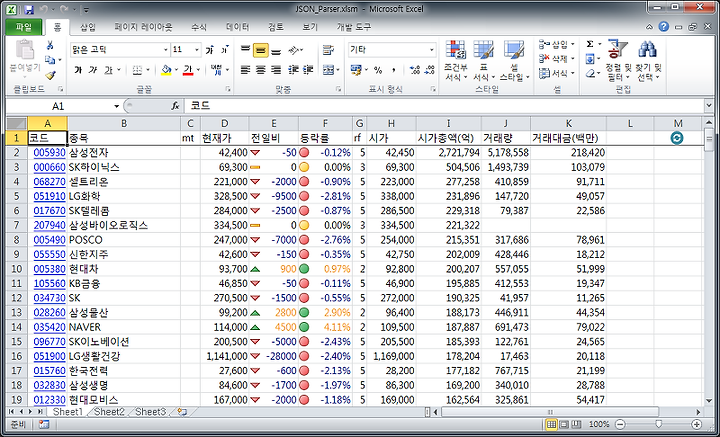Click the macro record status bar icon
Screen dimensions: 720x437
pyautogui.click(x=44, y=424)
